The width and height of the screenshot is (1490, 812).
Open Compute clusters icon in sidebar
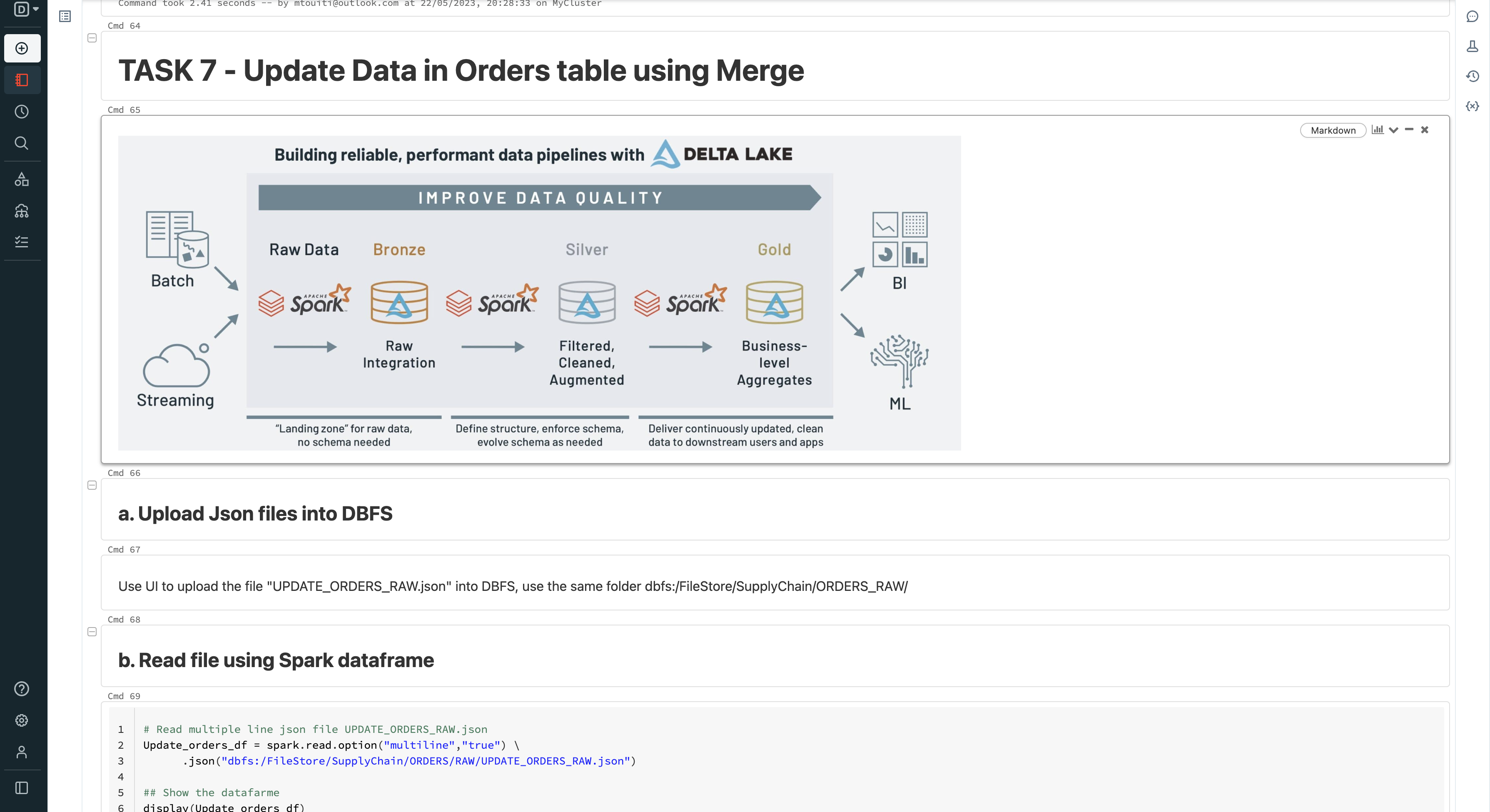pyautogui.click(x=22, y=211)
